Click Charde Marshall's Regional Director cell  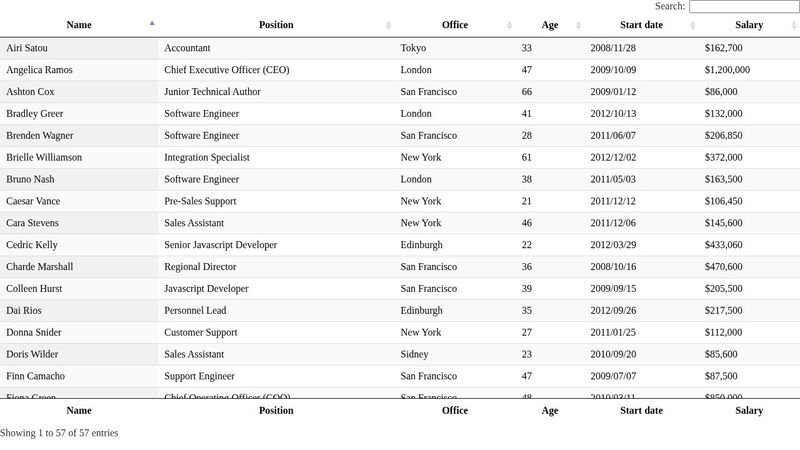coord(200,267)
